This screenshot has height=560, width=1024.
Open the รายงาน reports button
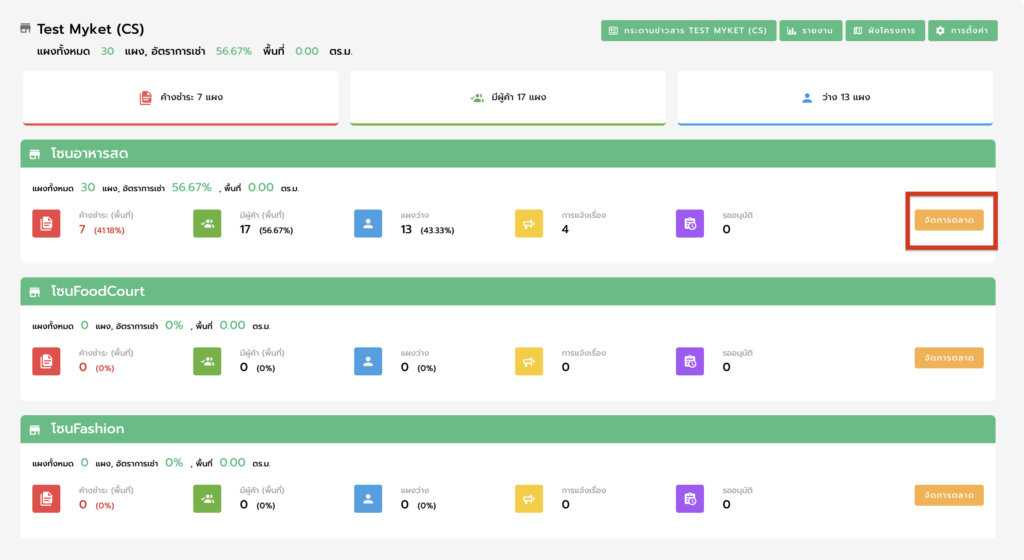810,31
